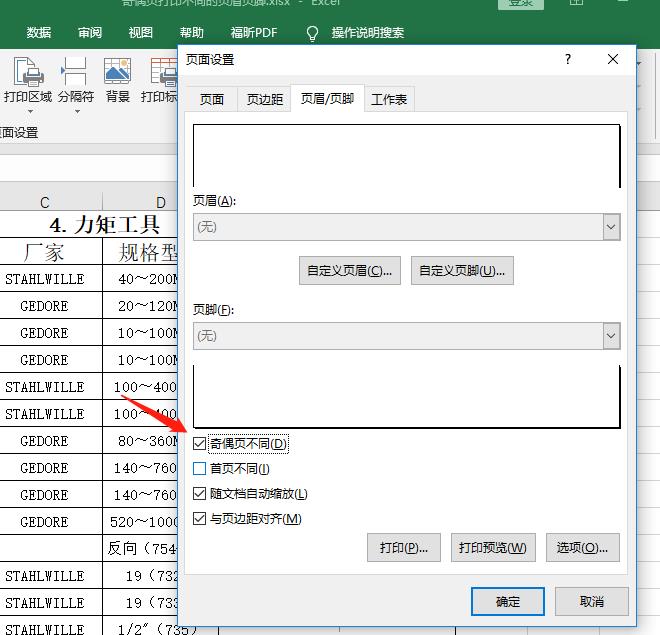Toggle 与页边距对齐 checkbox
Screen dimensions: 660x635
point(200,518)
